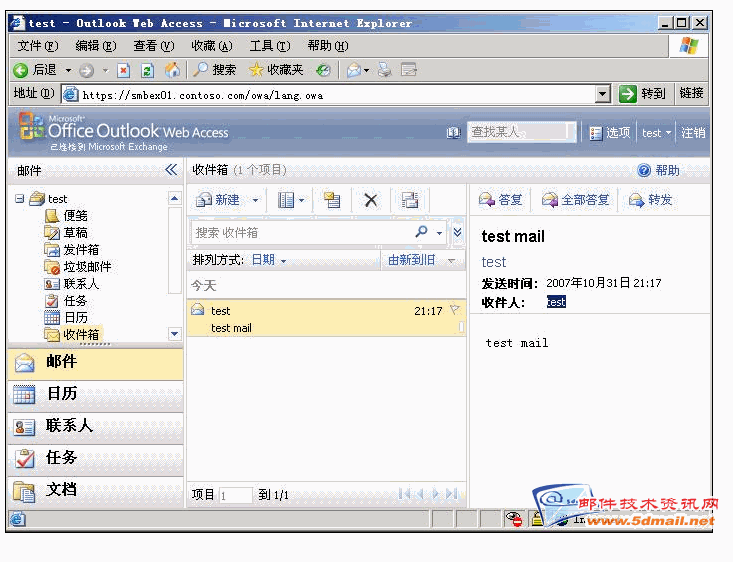
Task: Open the 工具(T) menu
Action: 269,46
